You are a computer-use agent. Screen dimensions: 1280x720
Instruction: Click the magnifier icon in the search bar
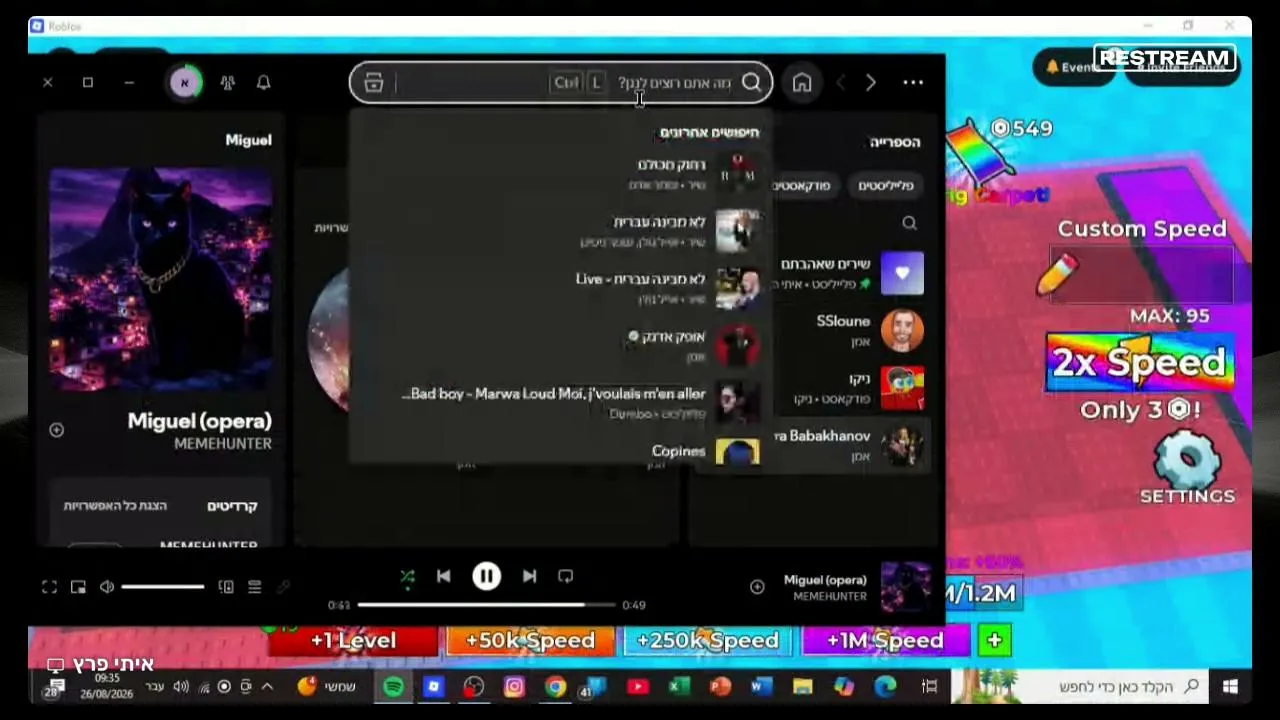(x=752, y=83)
